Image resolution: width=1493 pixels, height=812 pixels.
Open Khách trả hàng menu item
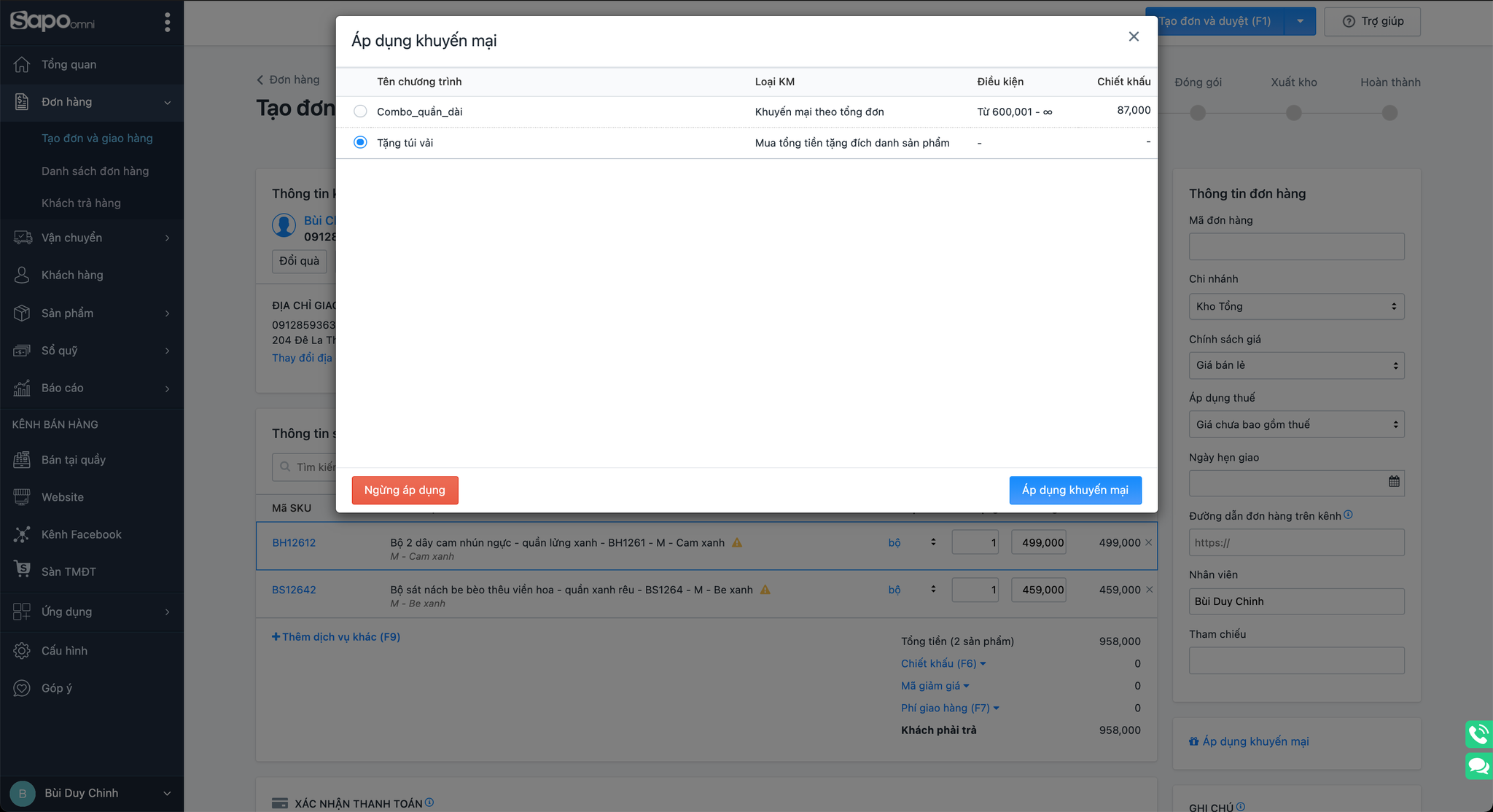point(81,203)
